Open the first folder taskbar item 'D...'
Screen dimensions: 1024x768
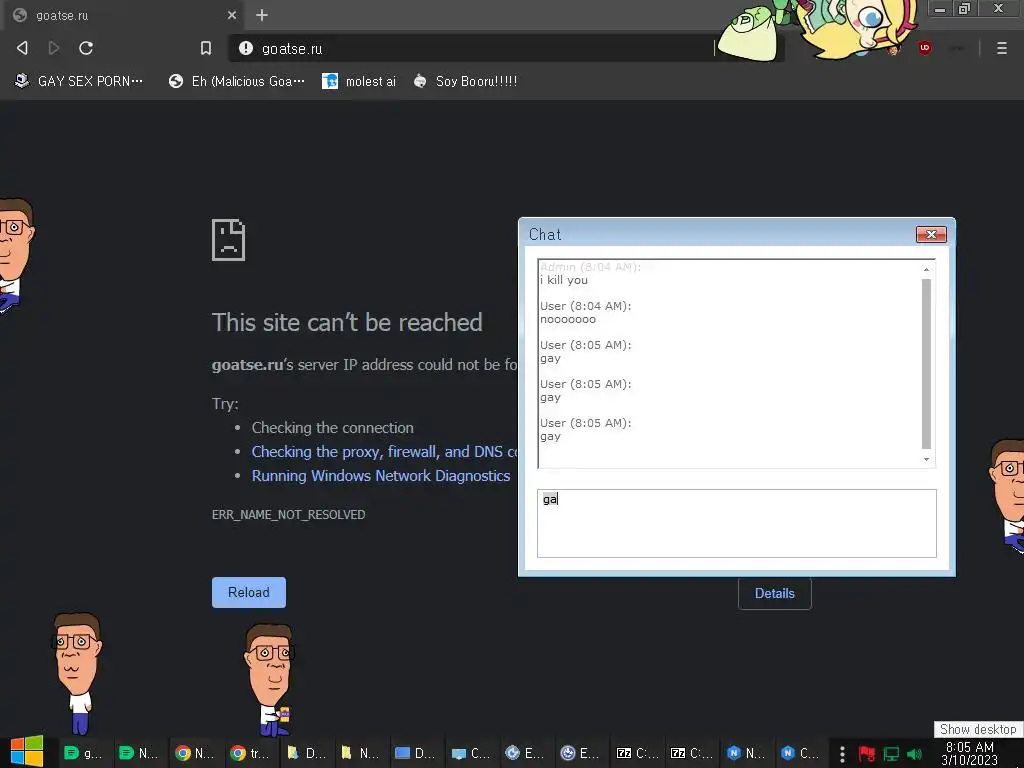point(306,753)
